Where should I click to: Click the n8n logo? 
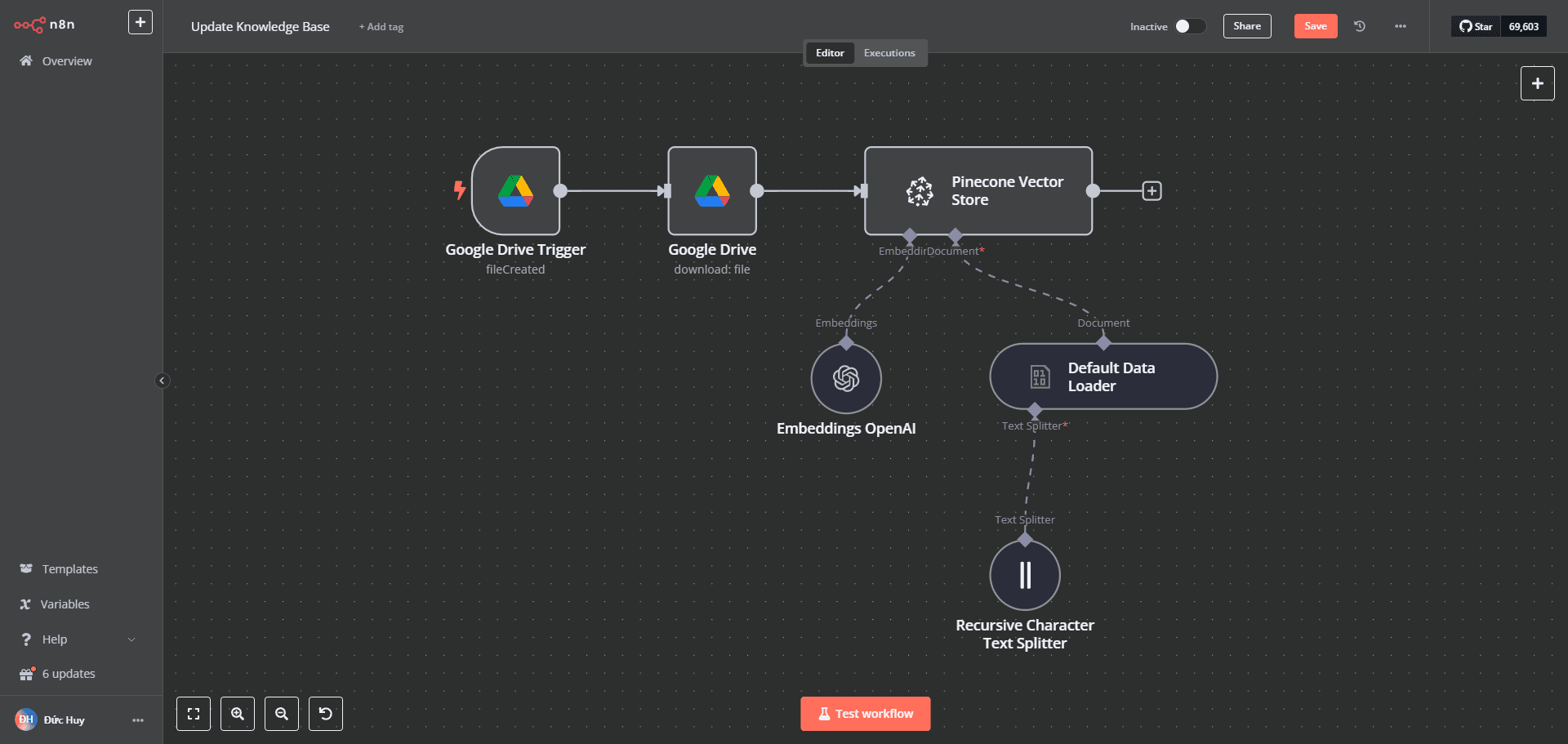click(44, 25)
